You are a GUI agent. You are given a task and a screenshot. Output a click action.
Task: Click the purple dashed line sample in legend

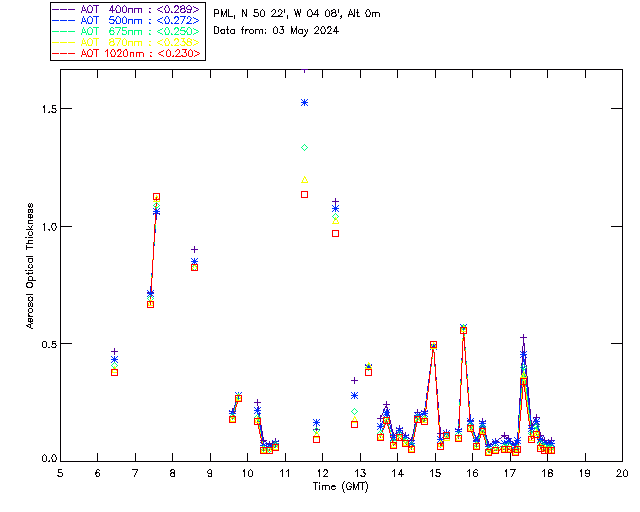tap(64, 9)
